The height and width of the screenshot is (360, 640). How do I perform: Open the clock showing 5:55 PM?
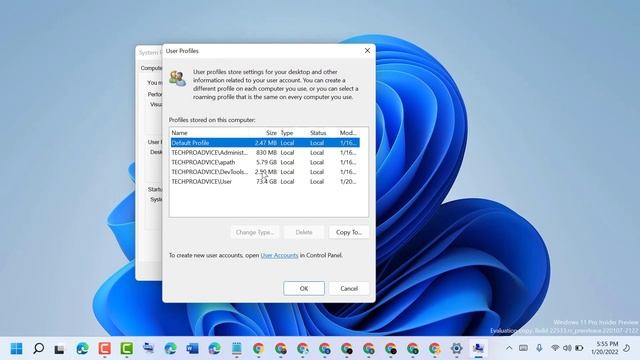coord(604,348)
